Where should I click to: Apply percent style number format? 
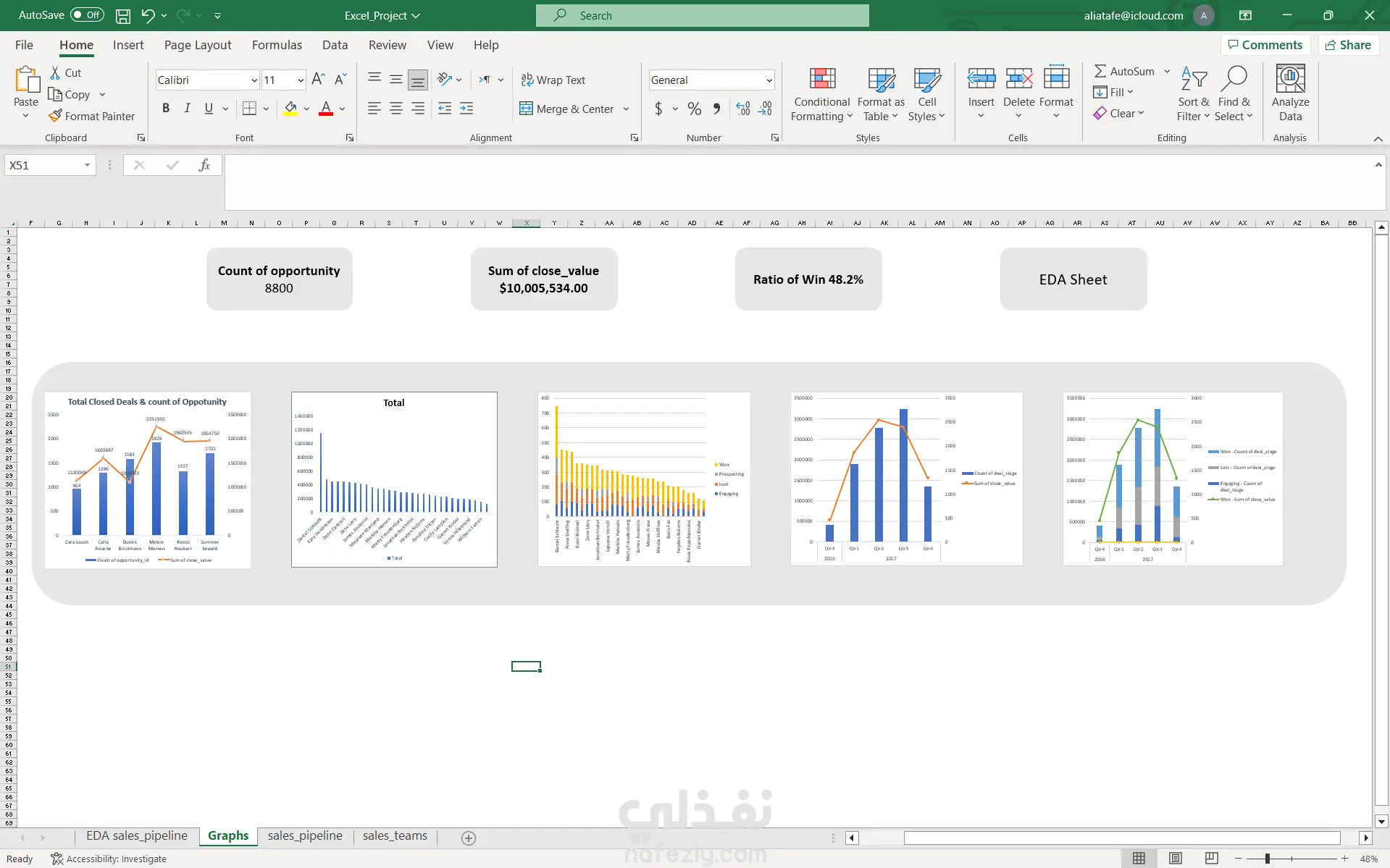[694, 109]
